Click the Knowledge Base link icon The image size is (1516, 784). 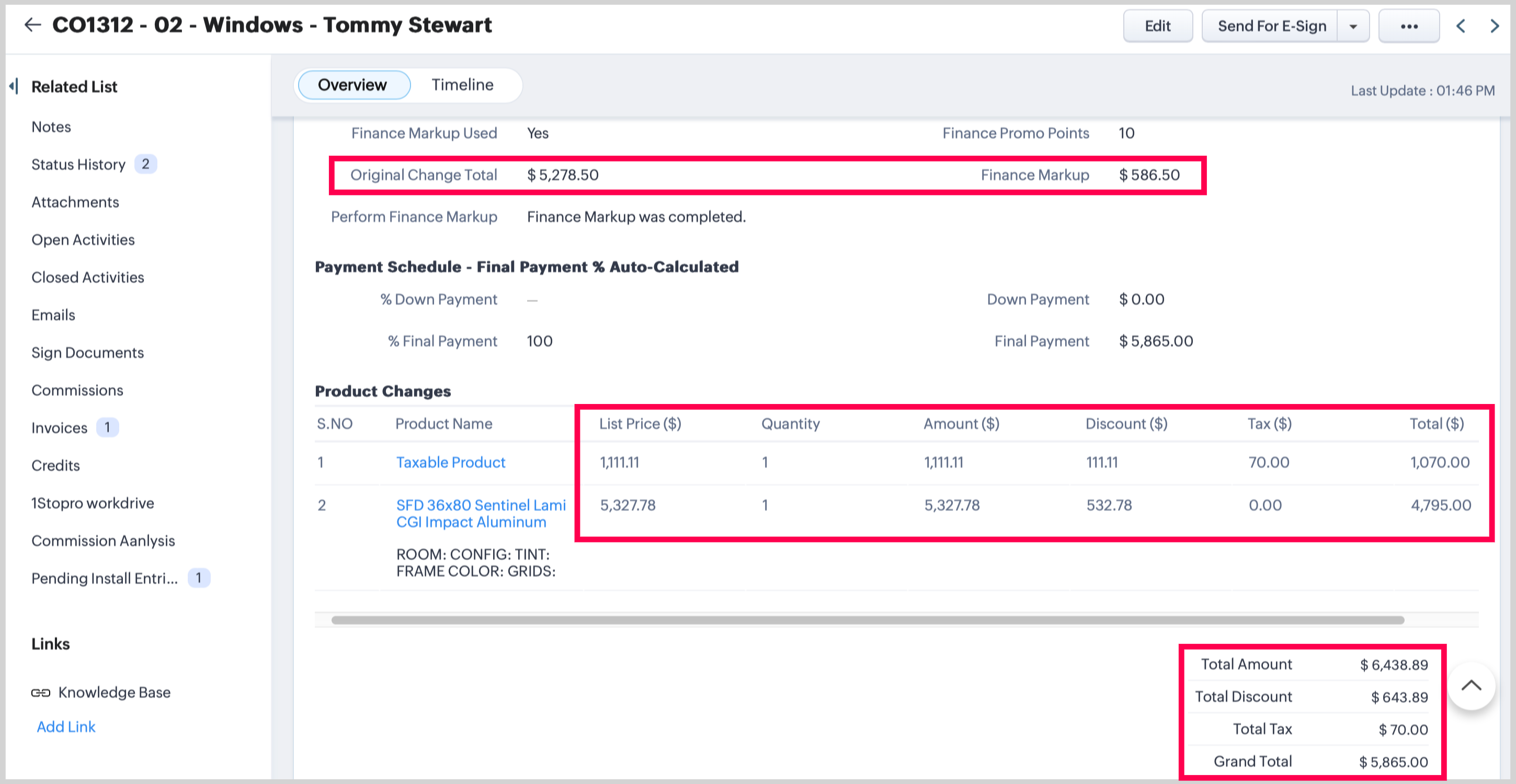[x=41, y=693]
